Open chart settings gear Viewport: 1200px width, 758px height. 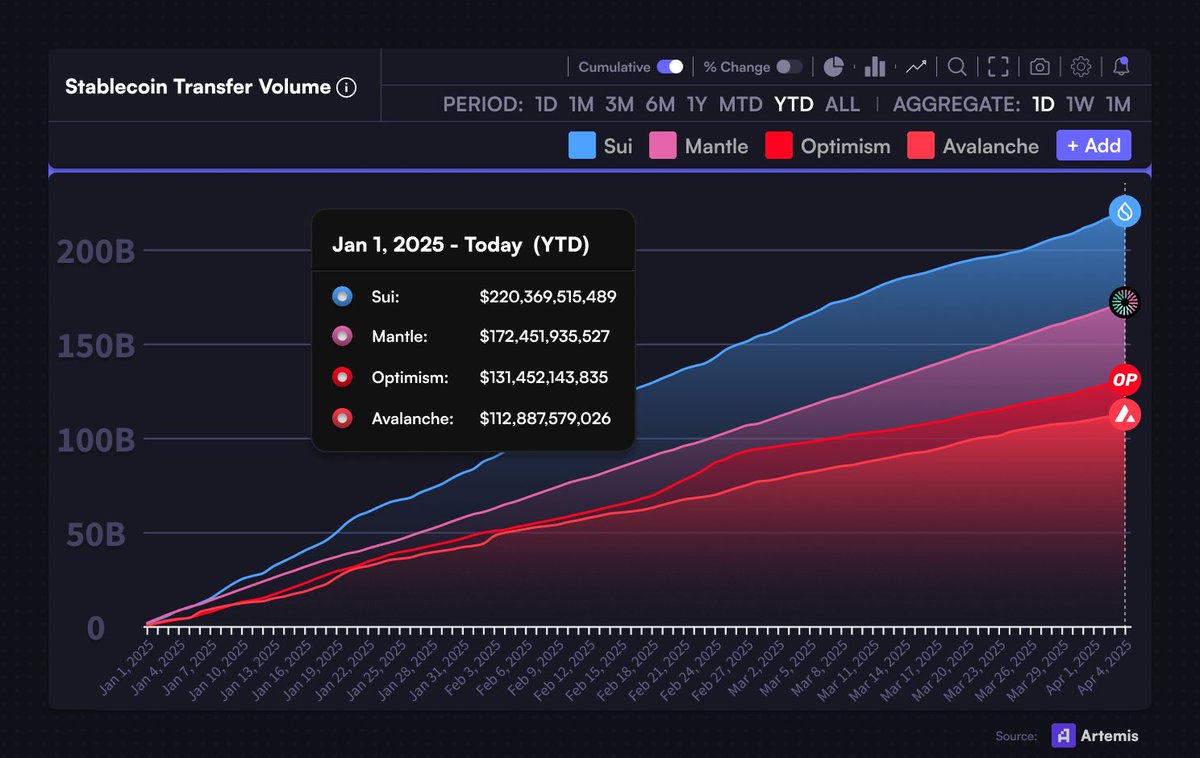(x=1080, y=67)
